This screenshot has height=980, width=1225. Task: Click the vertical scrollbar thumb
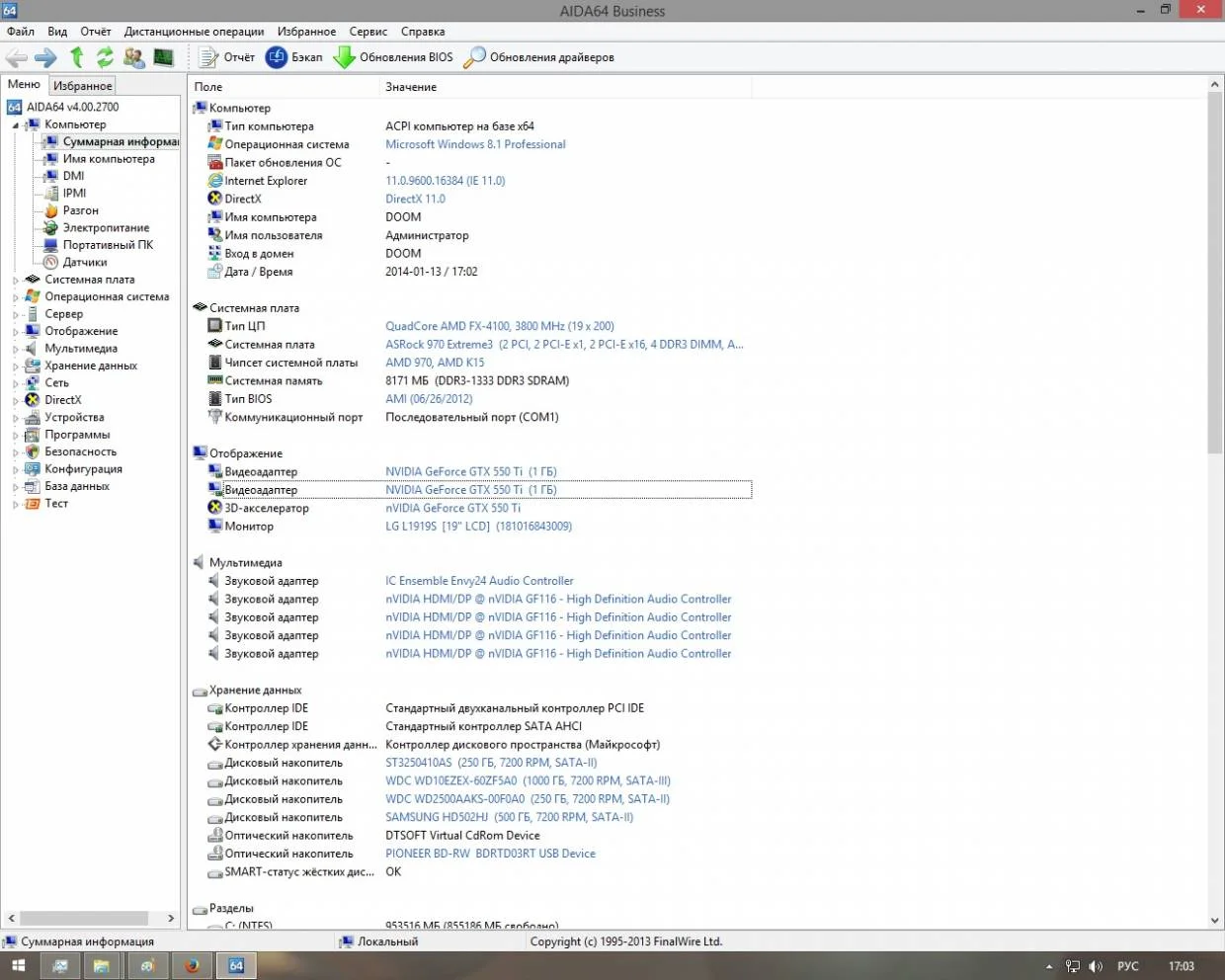pyautogui.click(x=1215, y=275)
